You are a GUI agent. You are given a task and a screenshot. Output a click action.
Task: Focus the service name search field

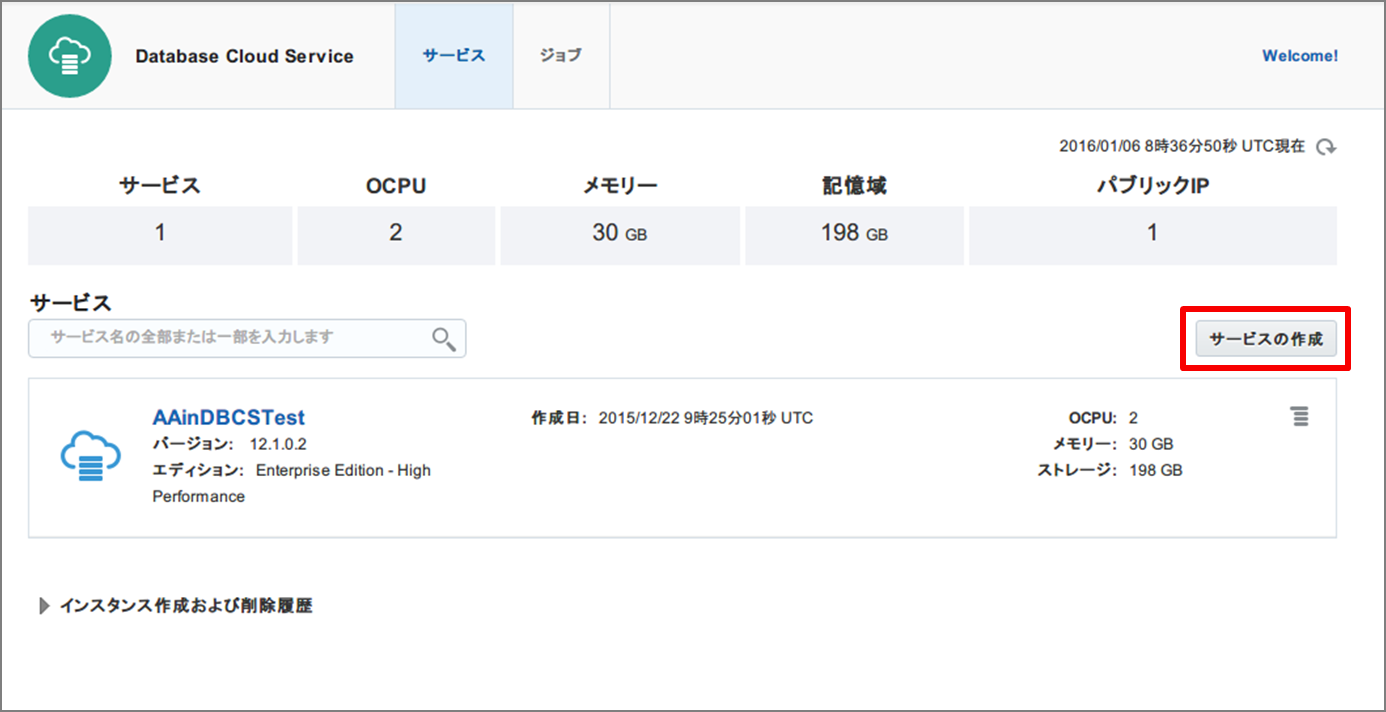[247, 338]
